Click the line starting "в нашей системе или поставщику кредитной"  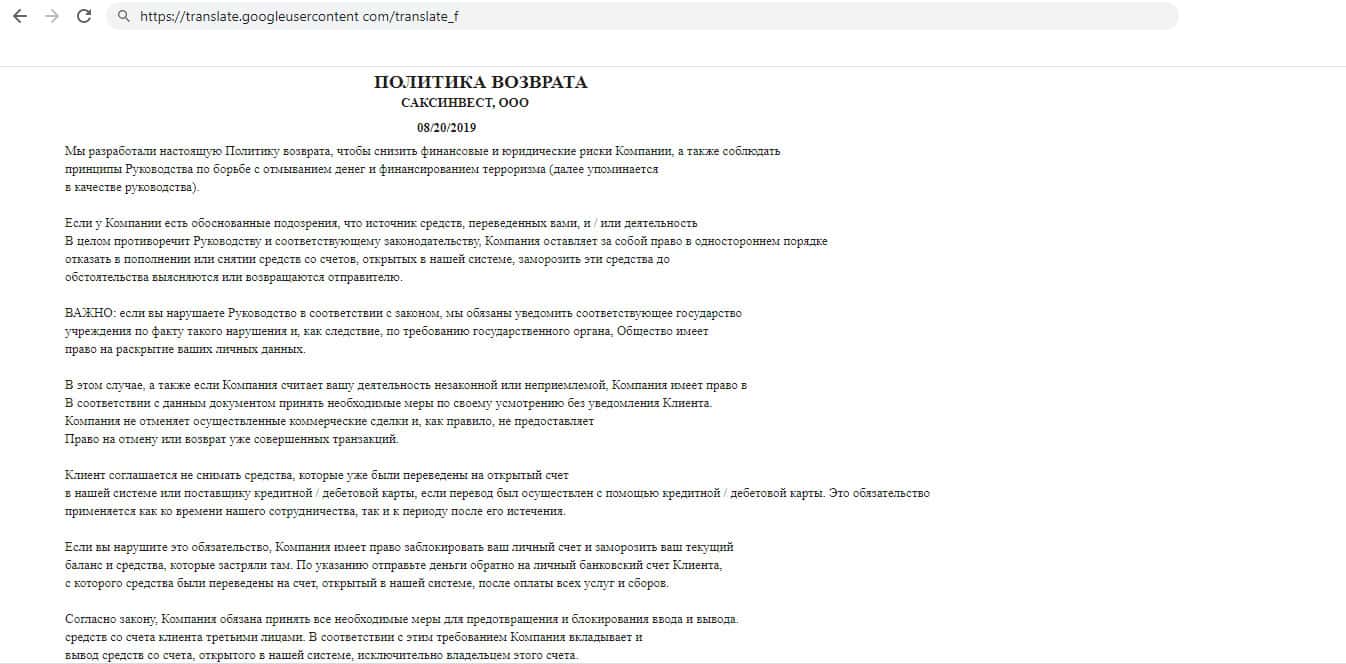click(497, 494)
